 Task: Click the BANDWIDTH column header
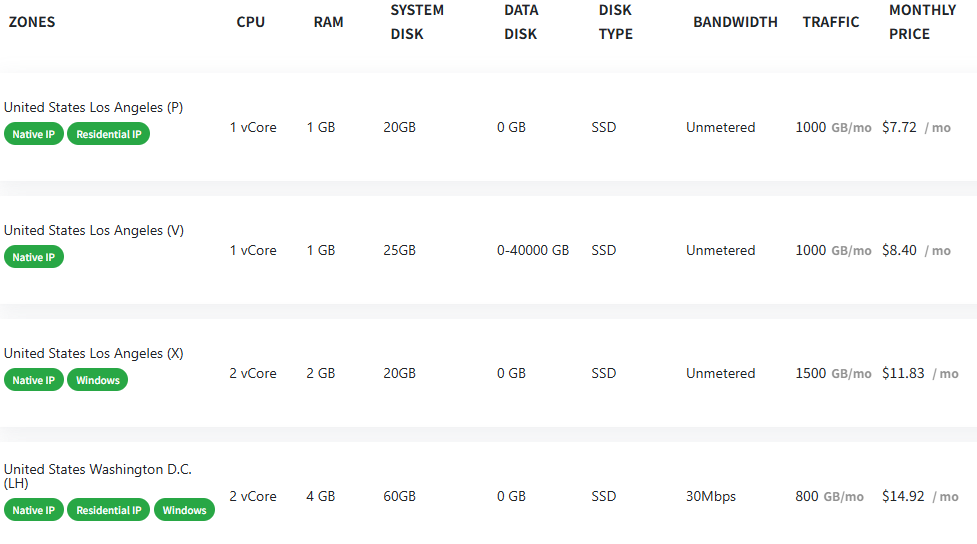click(735, 22)
